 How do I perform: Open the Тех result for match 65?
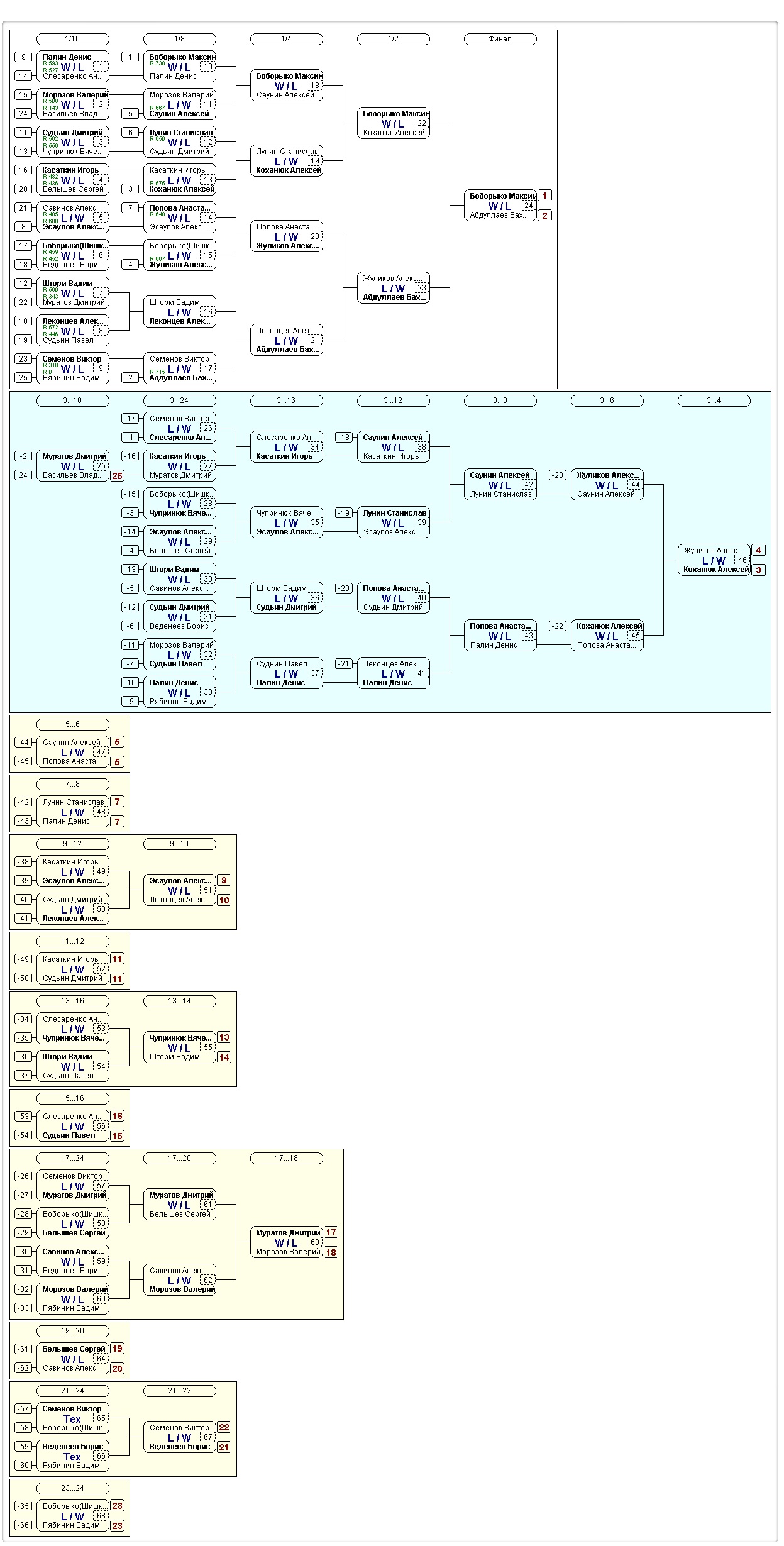72,1419
